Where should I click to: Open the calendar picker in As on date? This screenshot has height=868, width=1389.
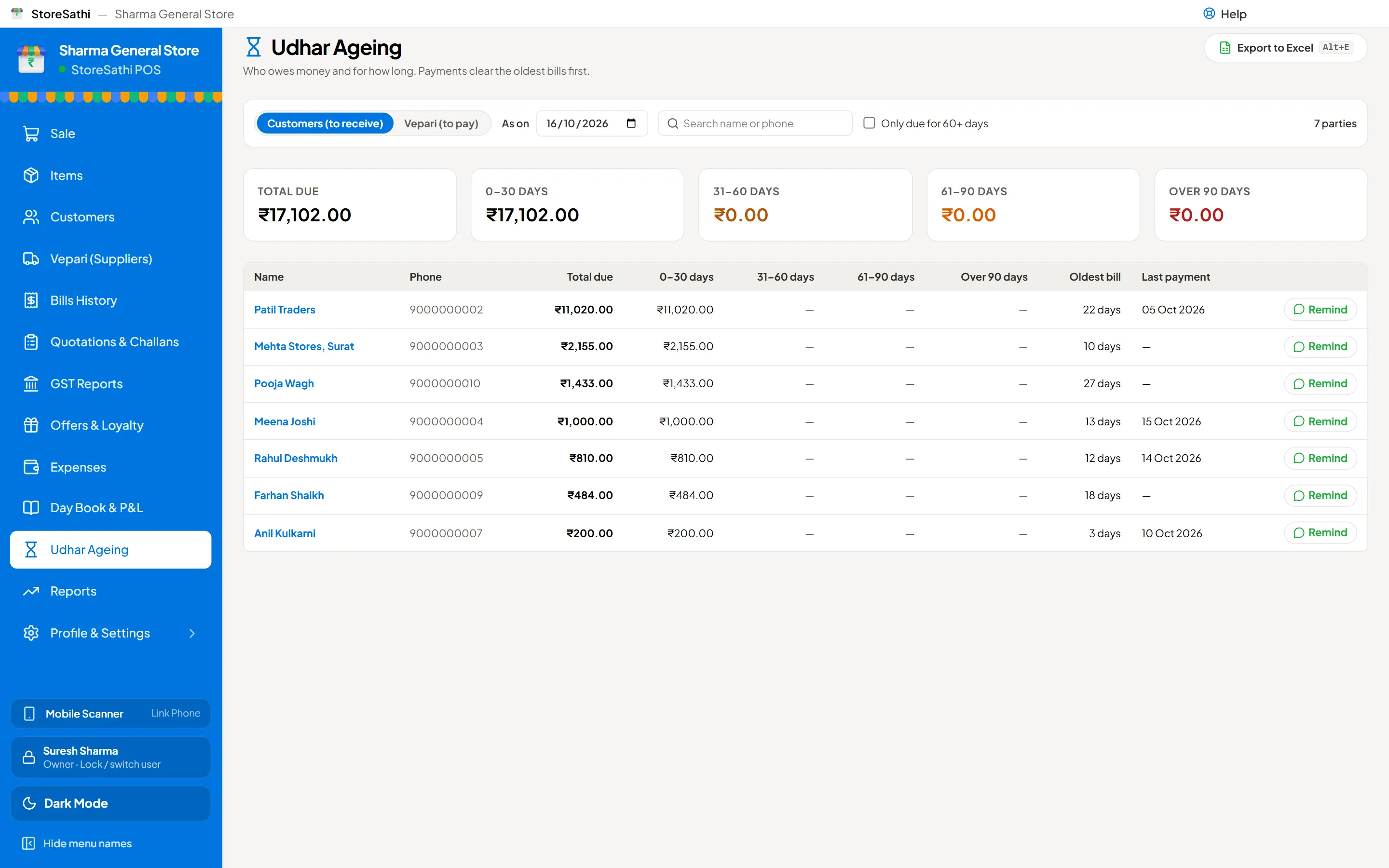coord(631,123)
